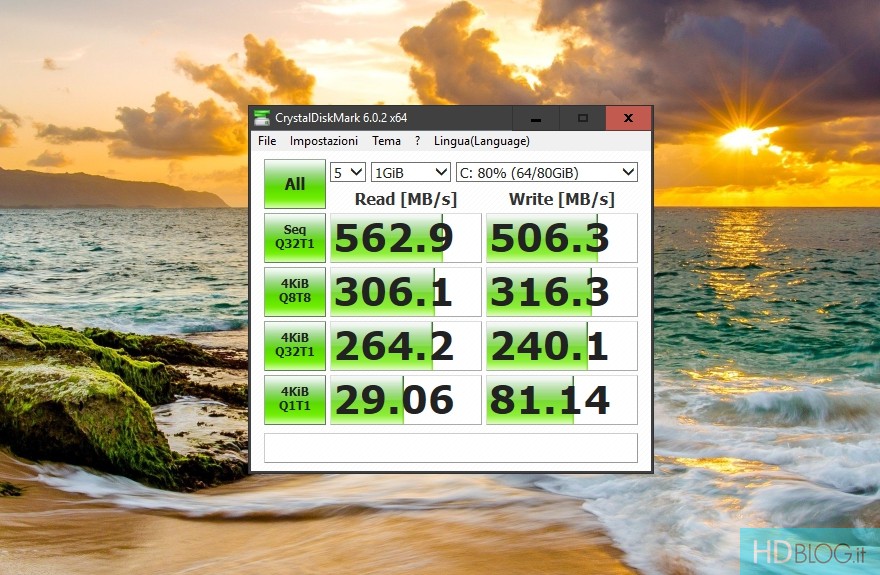This screenshot has height=575, width=880.
Task: Select the 4KiB Q1T1 write value 81.14
Action: pos(562,399)
